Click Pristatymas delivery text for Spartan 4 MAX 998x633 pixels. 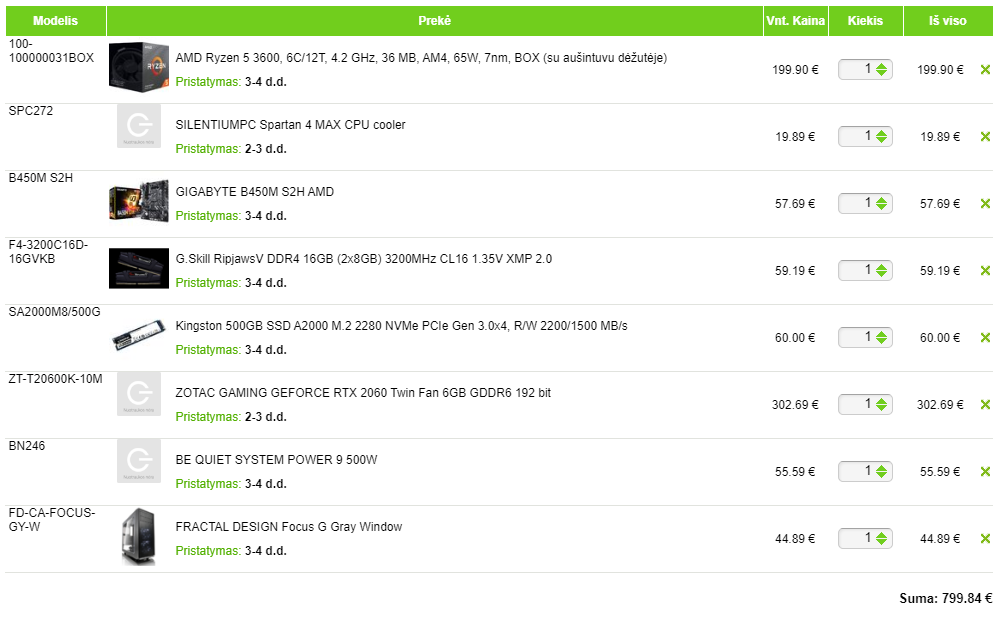click(x=231, y=149)
